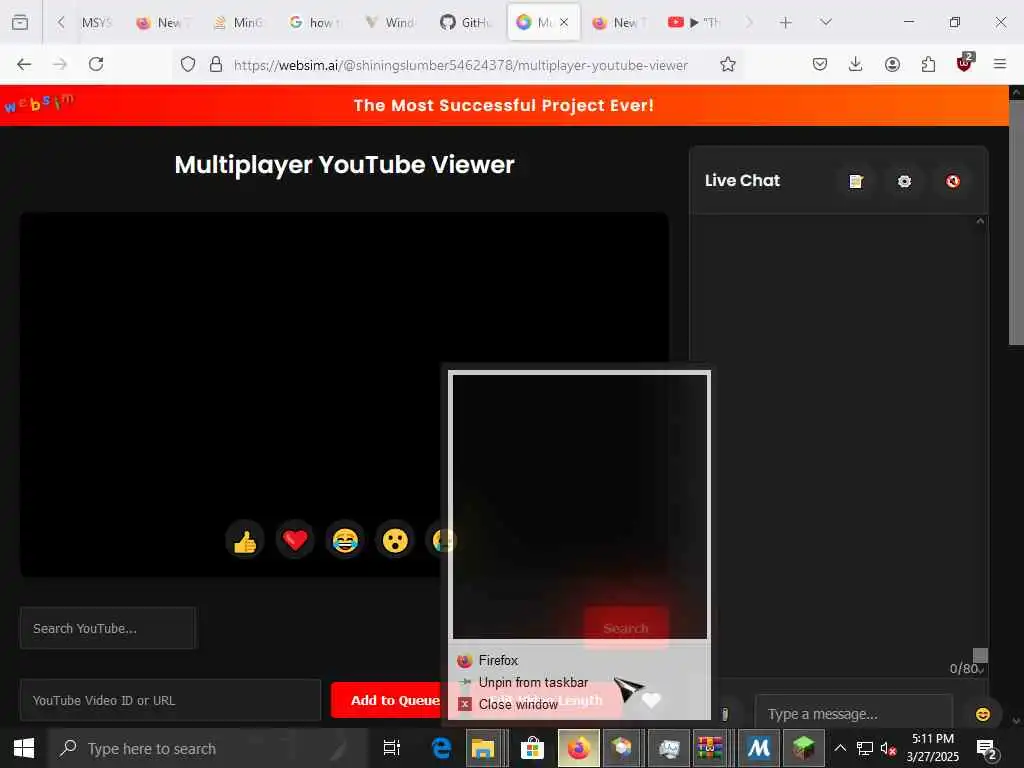
Task: Open WinRAR from taskbar
Action: pyautogui.click(x=709, y=748)
